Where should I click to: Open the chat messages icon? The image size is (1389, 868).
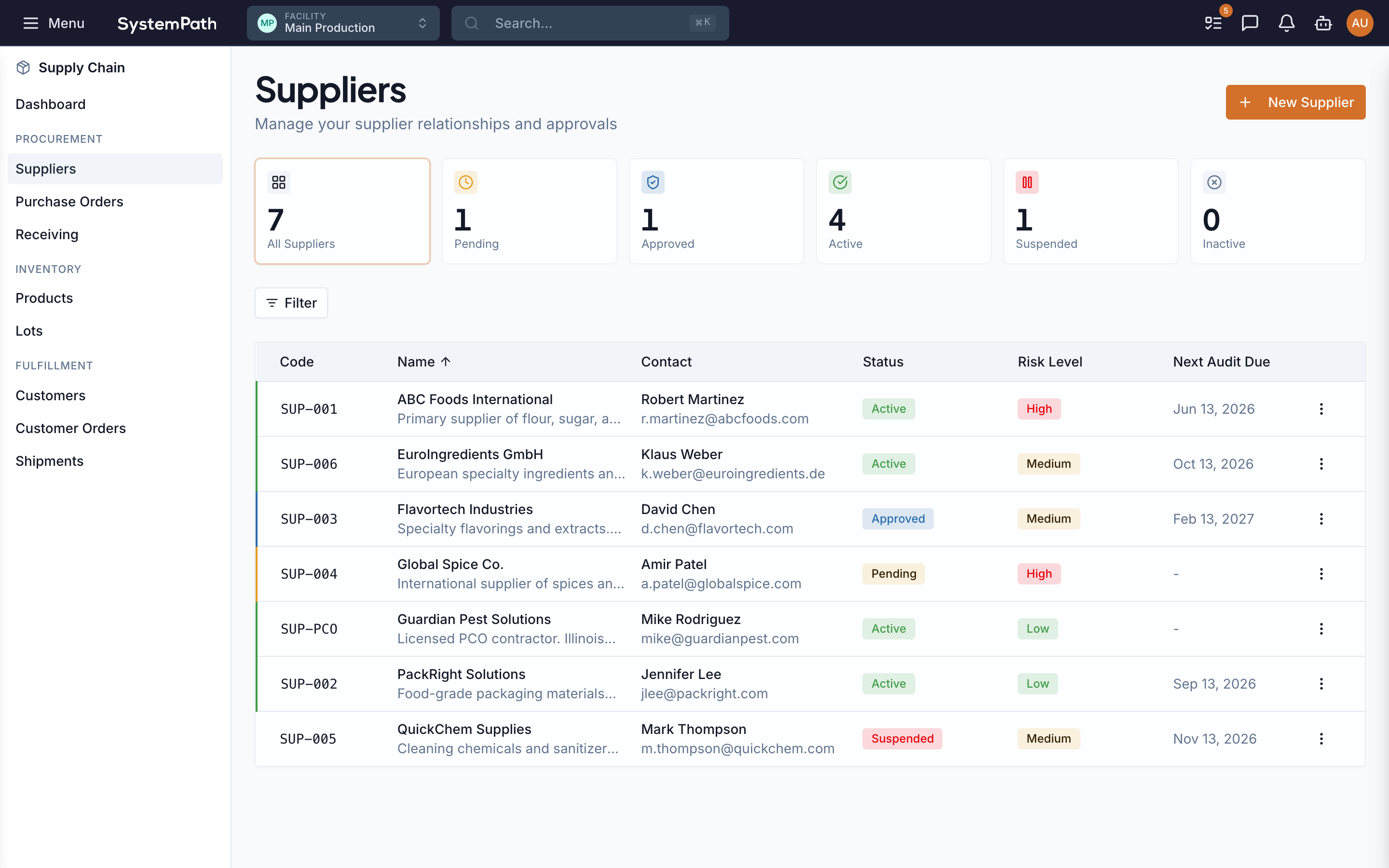[x=1250, y=23]
